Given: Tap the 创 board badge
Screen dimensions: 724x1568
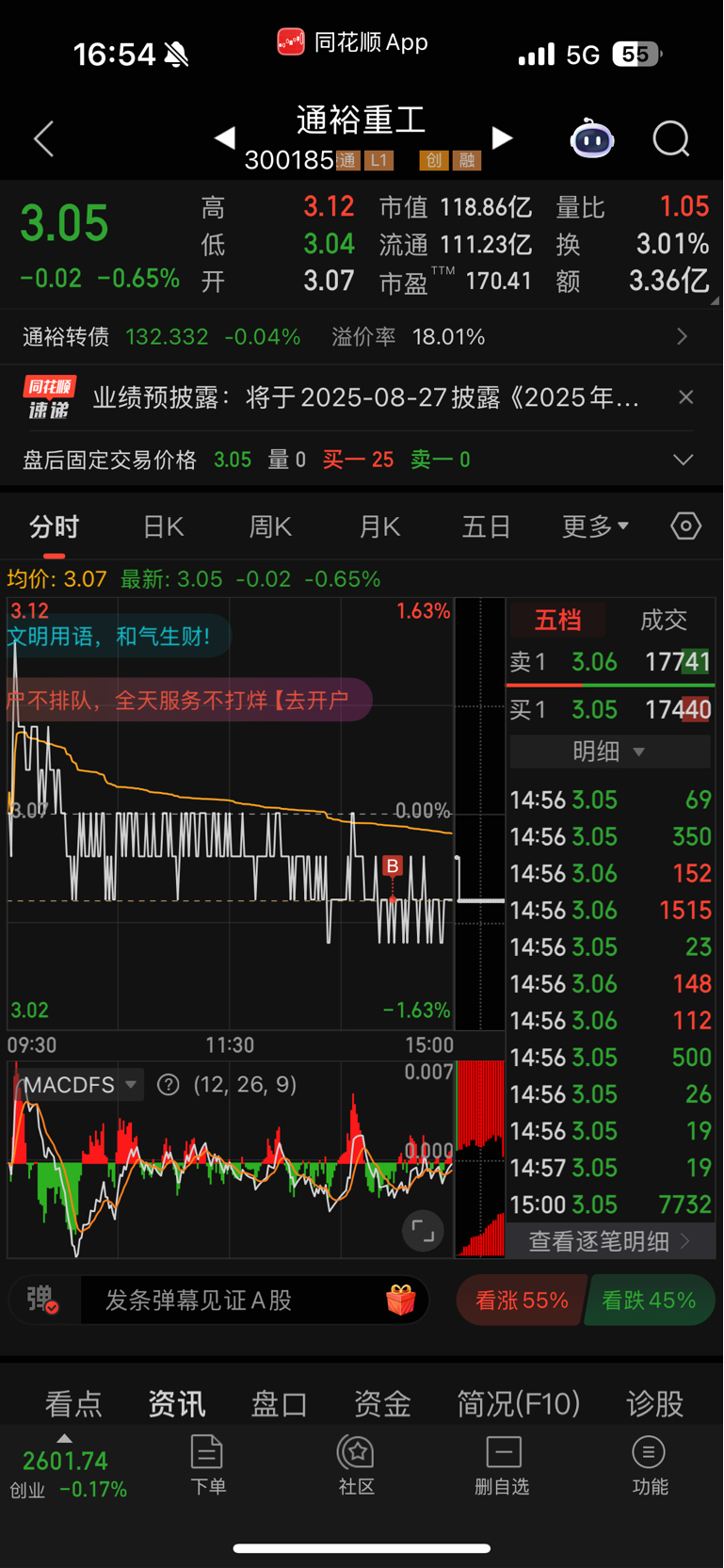Looking at the screenshot, I should pyautogui.click(x=433, y=161).
